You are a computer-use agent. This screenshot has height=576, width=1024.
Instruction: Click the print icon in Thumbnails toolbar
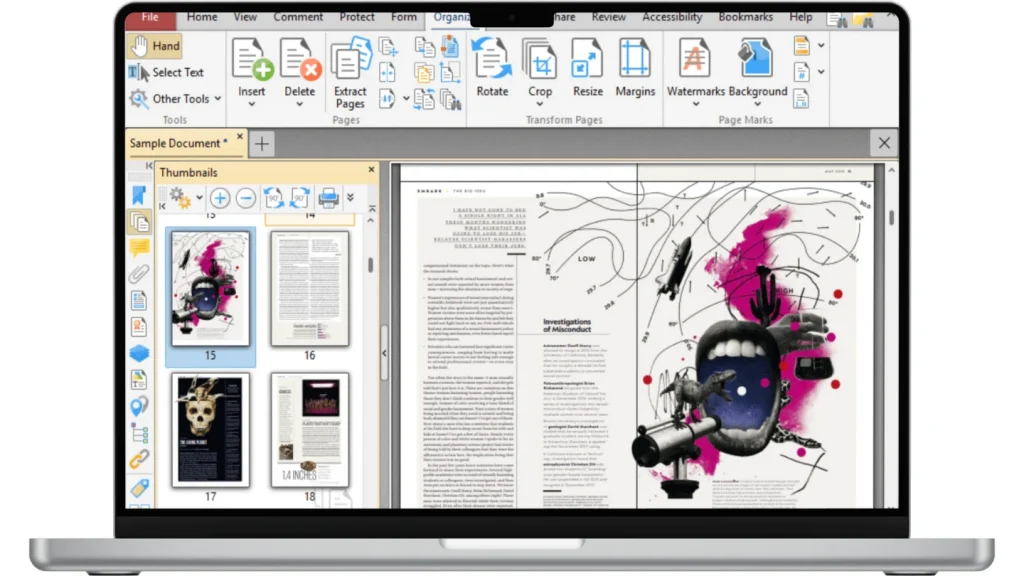click(x=328, y=198)
